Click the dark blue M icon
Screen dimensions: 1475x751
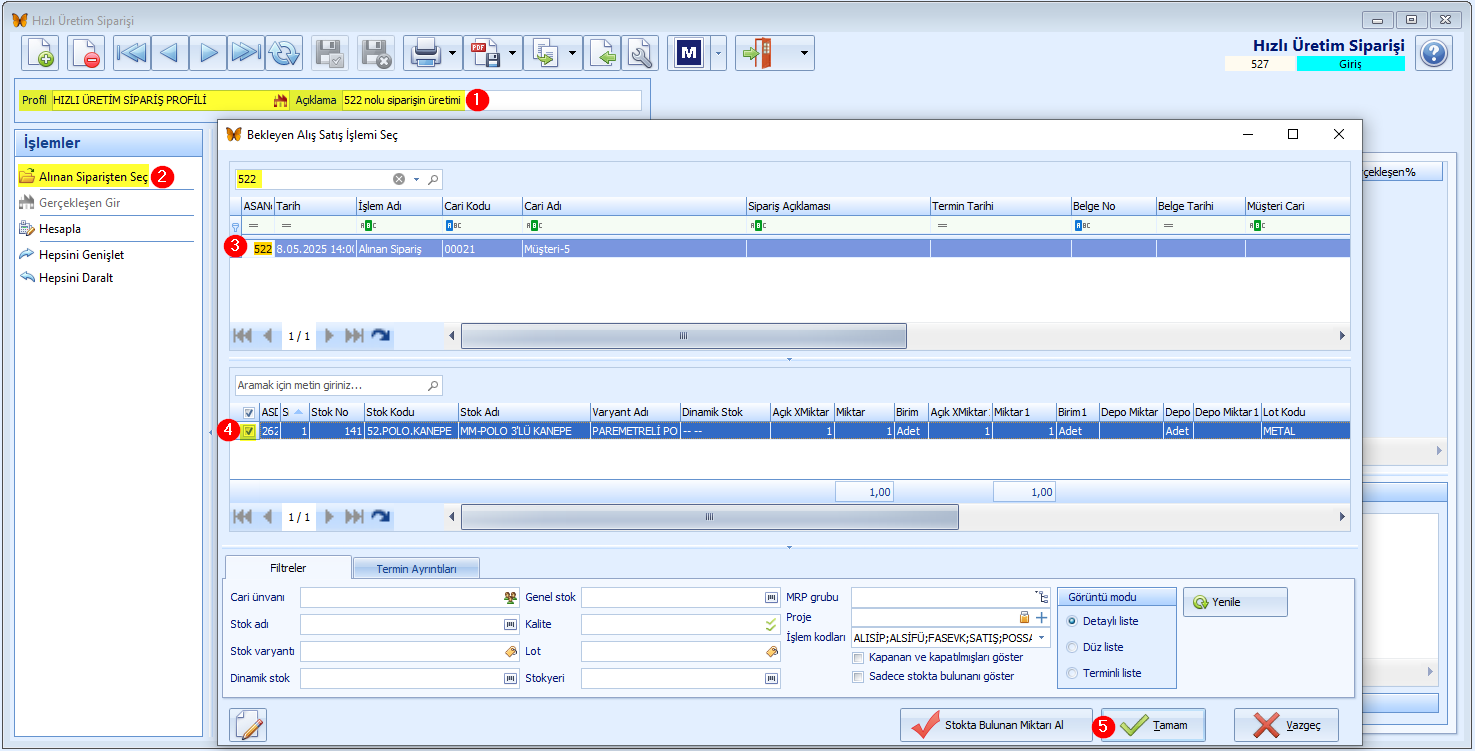[x=688, y=53]
